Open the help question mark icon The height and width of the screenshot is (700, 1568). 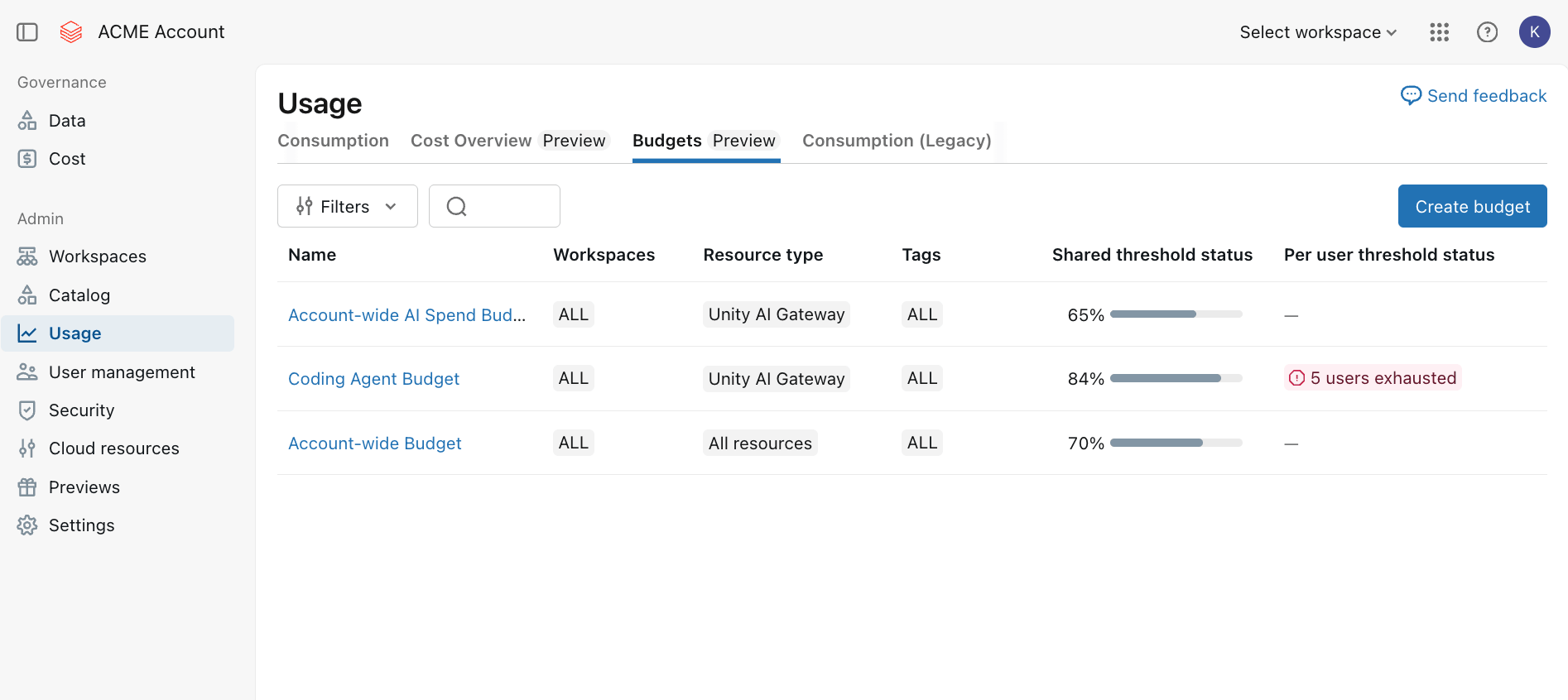click(x=1487, y=32)
